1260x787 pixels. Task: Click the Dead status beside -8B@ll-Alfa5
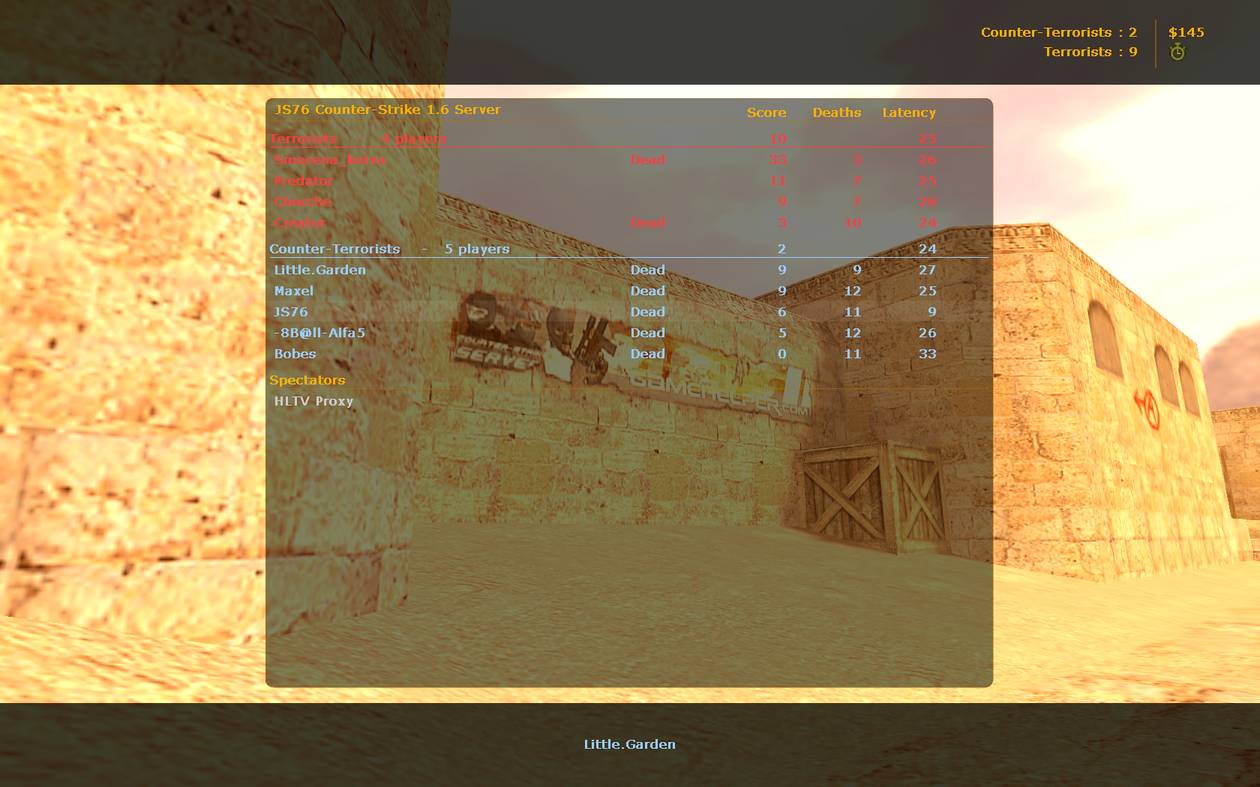click(648, 333)
